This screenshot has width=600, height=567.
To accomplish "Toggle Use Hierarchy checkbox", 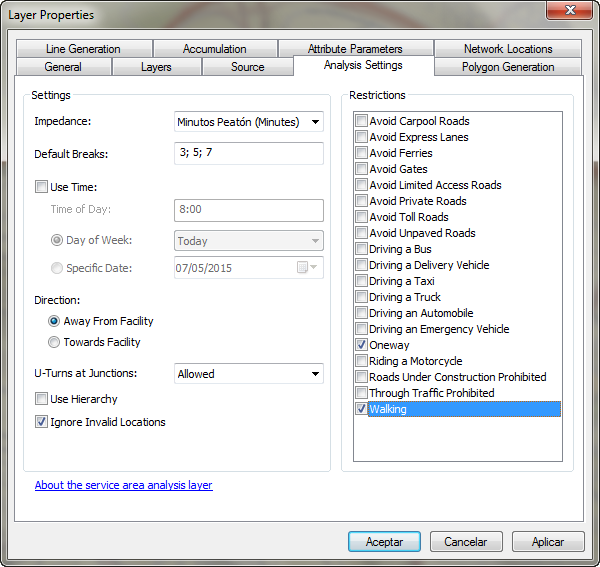I will [x=41, y=399].
